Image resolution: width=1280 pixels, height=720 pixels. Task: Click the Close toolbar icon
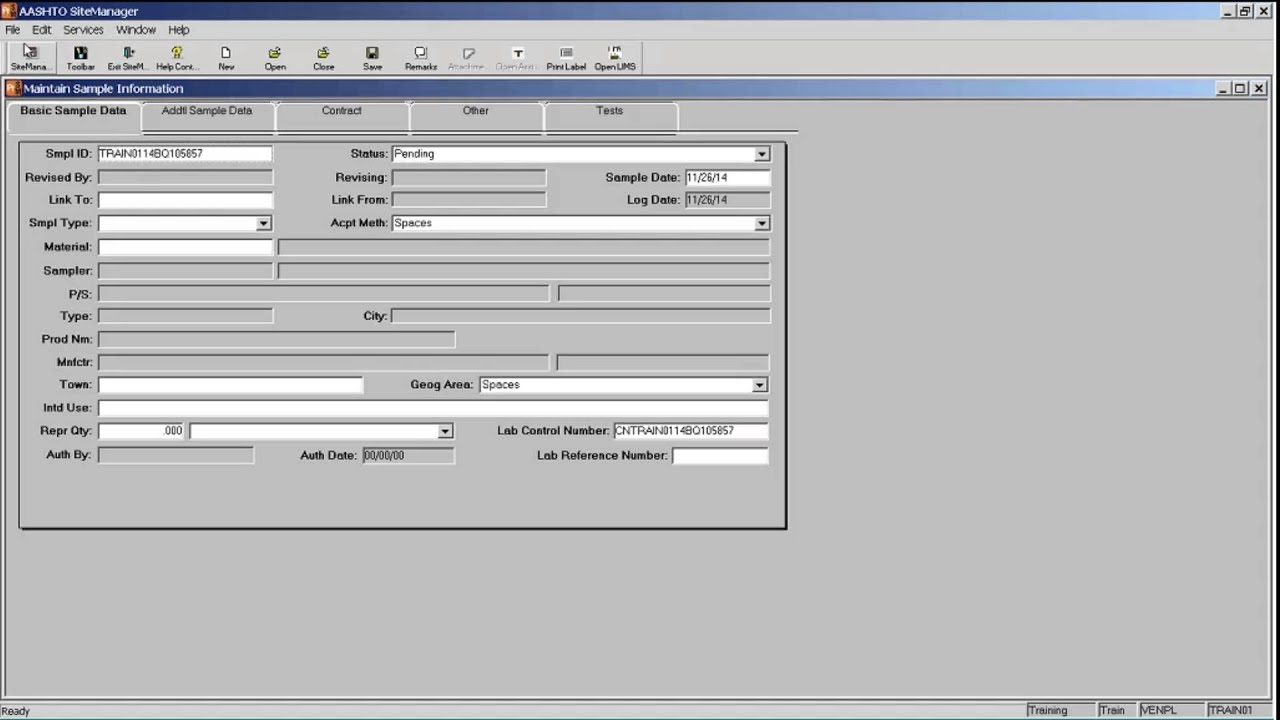tap(323, 58)
